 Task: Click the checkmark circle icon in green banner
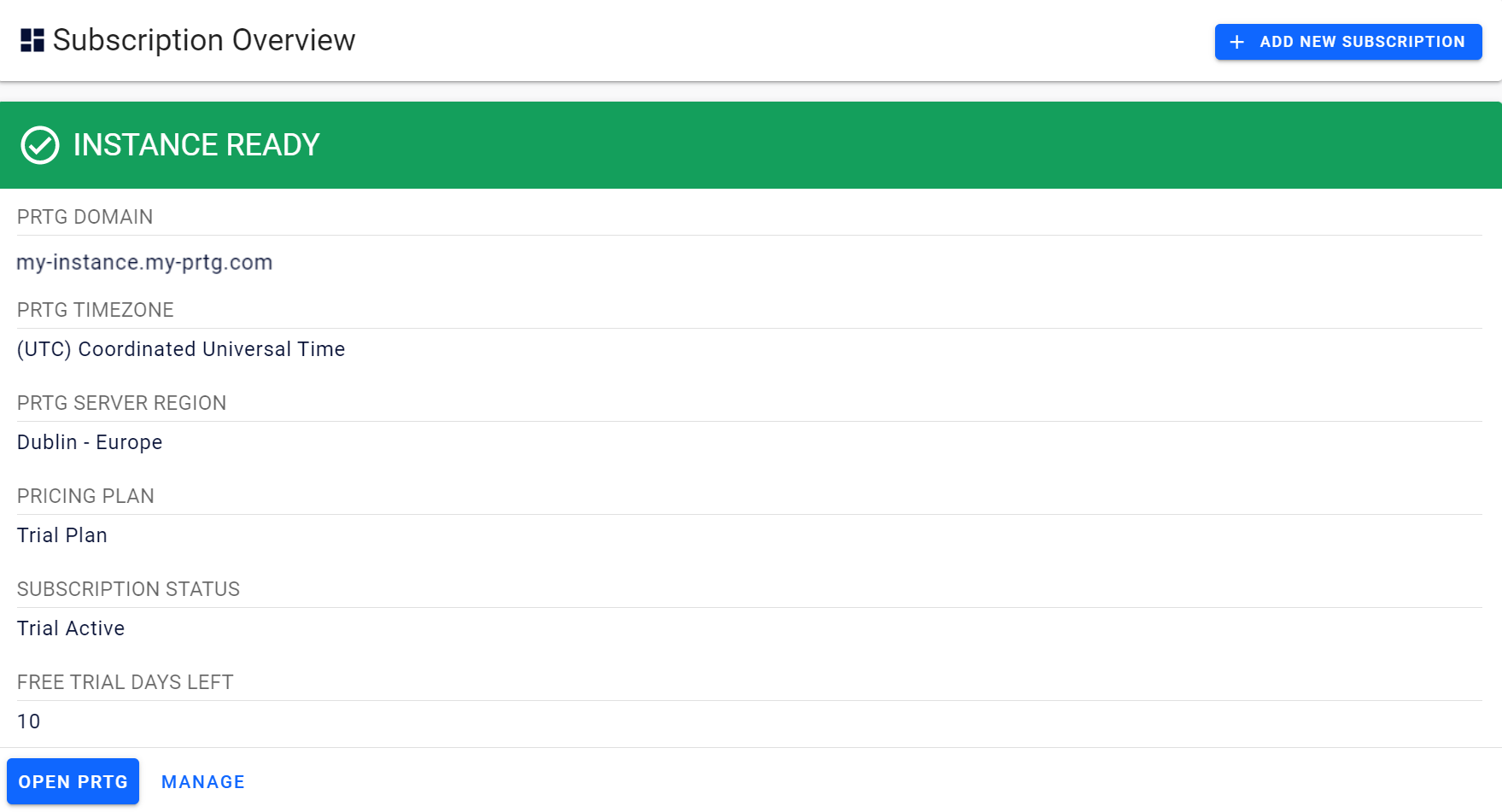coord(40,145)
